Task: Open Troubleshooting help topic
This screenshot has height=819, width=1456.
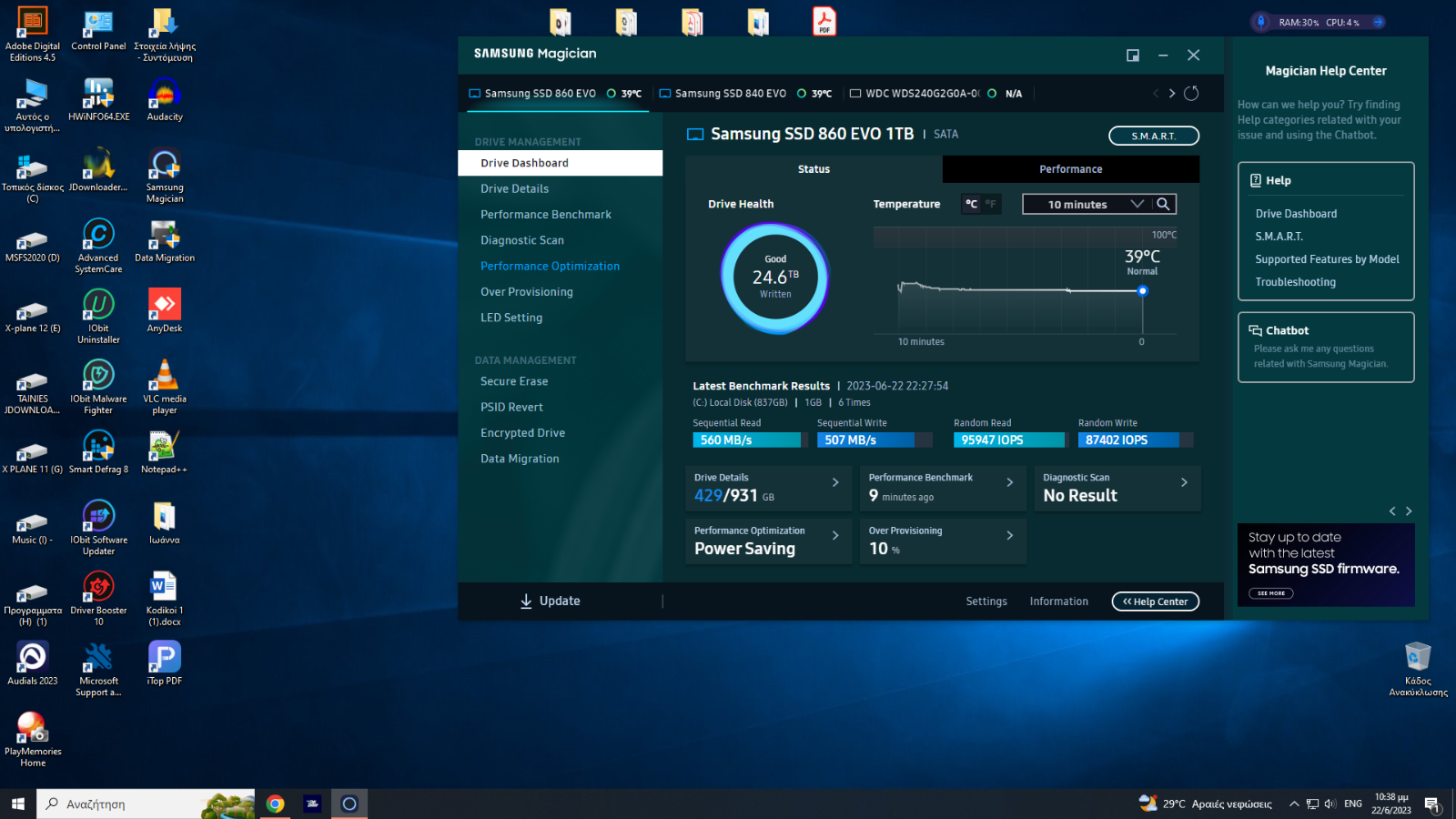Action: click(x=1295, y=282)
